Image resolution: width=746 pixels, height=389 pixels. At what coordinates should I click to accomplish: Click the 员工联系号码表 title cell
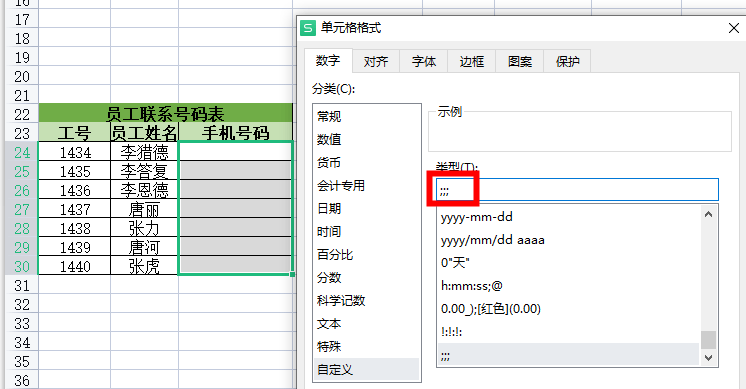click(165, 114)
